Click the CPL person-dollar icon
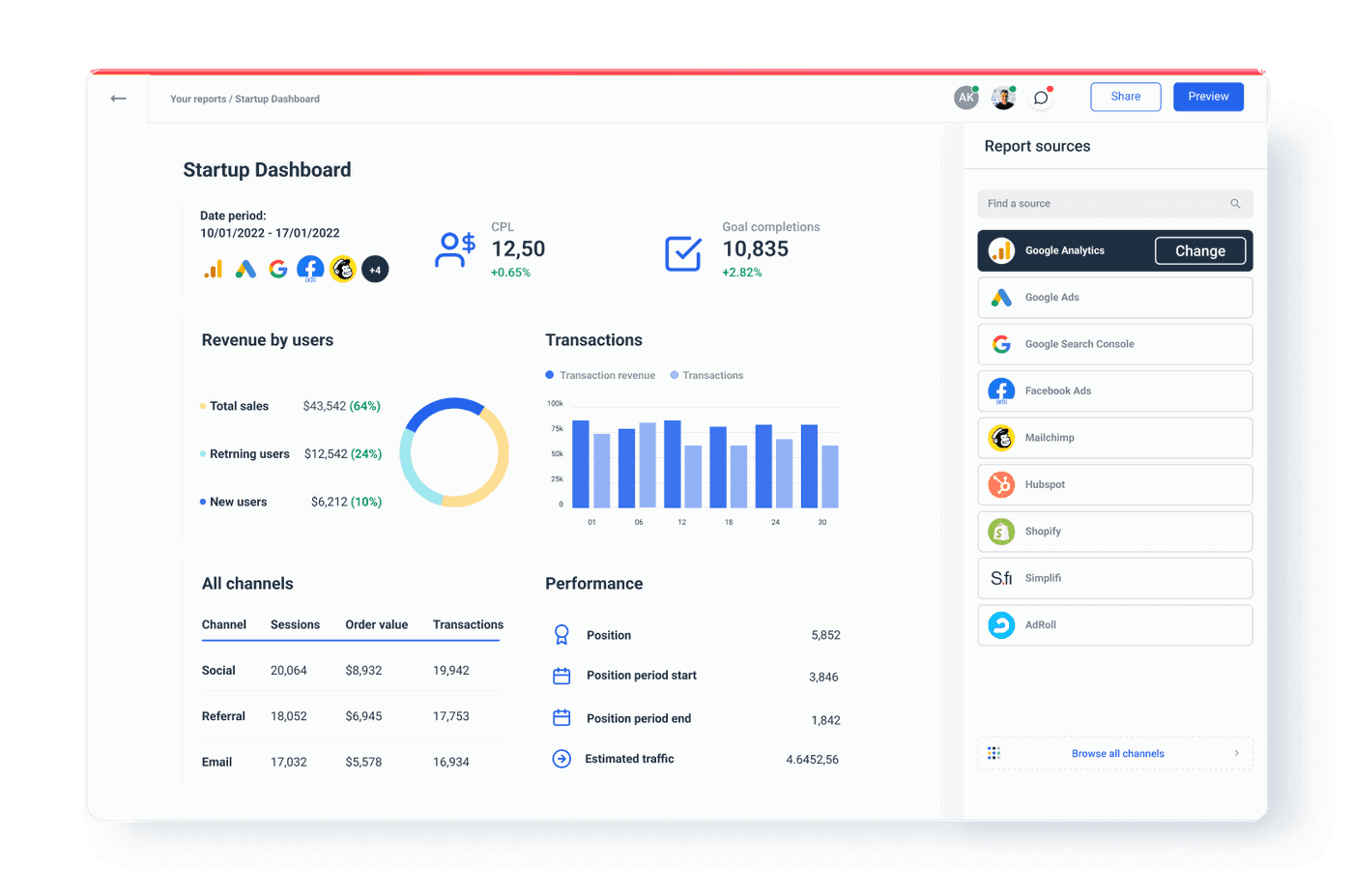Viewport: 1353px width, 896px height. (454, 248)
